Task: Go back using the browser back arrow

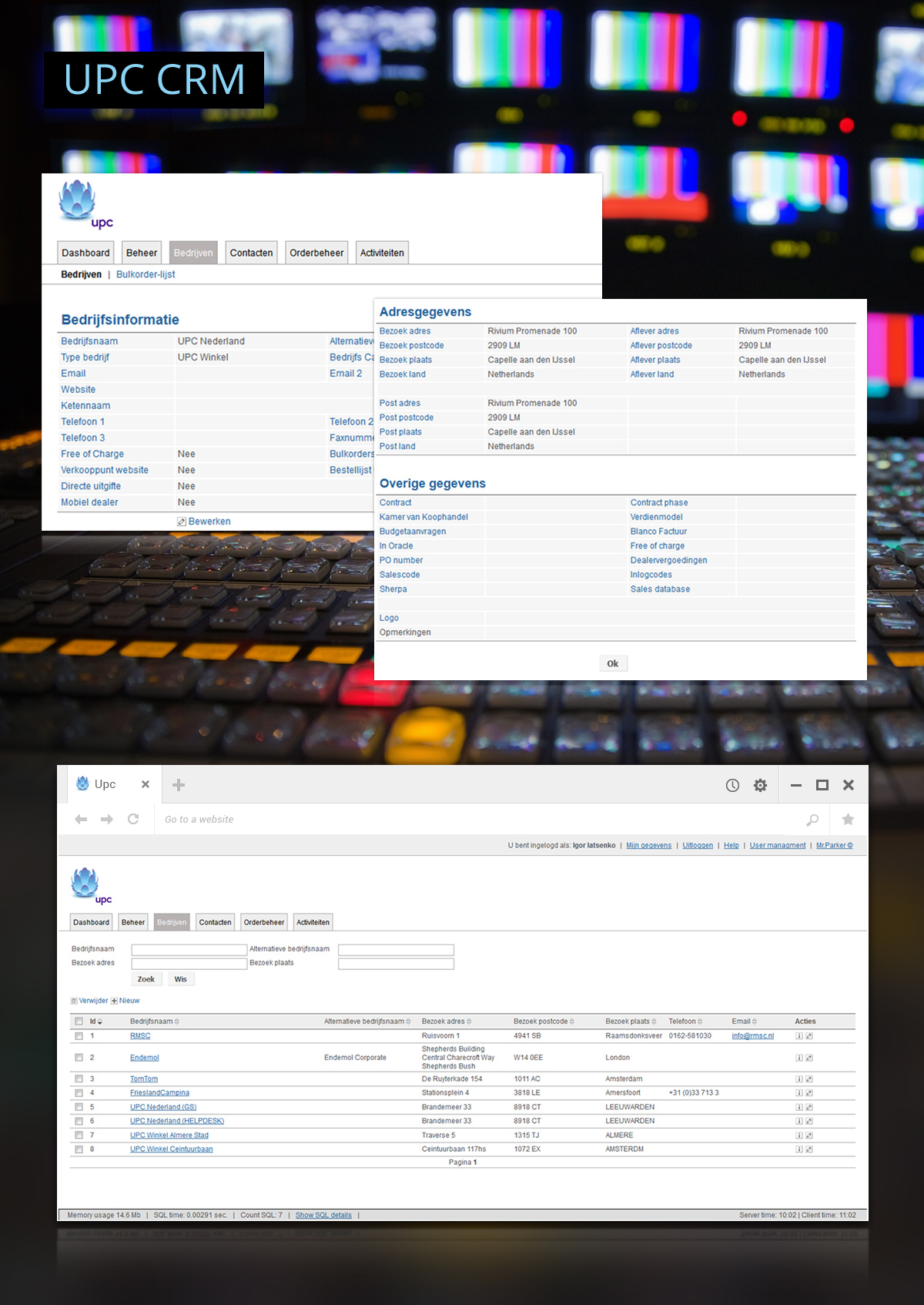Action: (x=81, y=819)
